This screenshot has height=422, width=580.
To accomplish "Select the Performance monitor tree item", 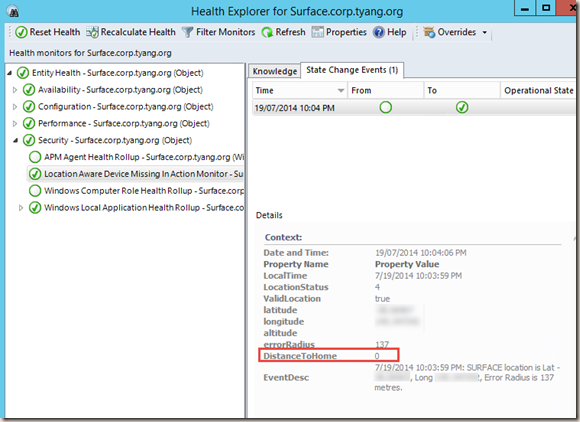I will pos(116,124).
